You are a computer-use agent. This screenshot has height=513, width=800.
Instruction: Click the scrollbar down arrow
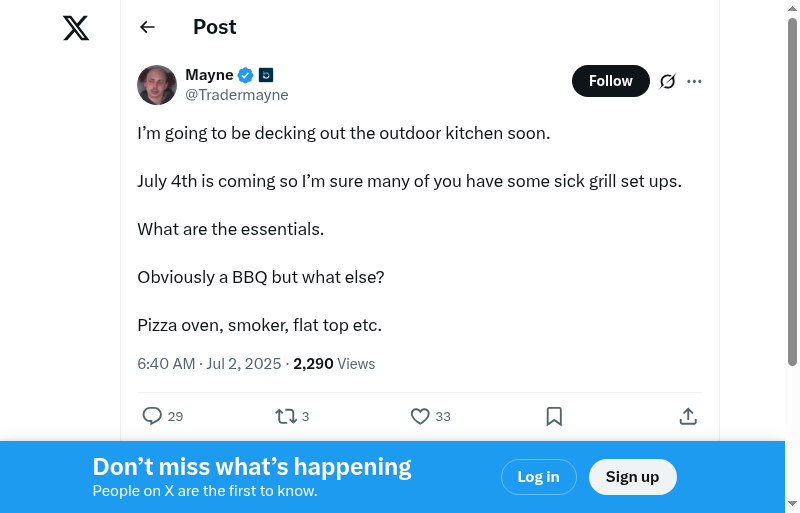pyautogui.click(x=792, y=504)
